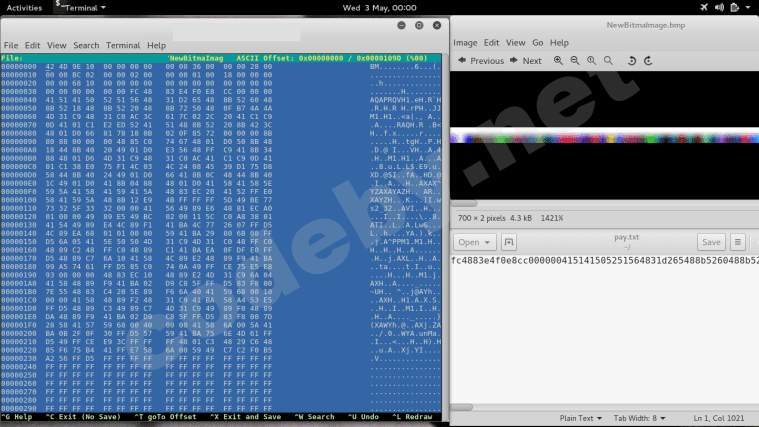Open the Terminal window's View menu
The image size is (759, 427).
point(57,45)
